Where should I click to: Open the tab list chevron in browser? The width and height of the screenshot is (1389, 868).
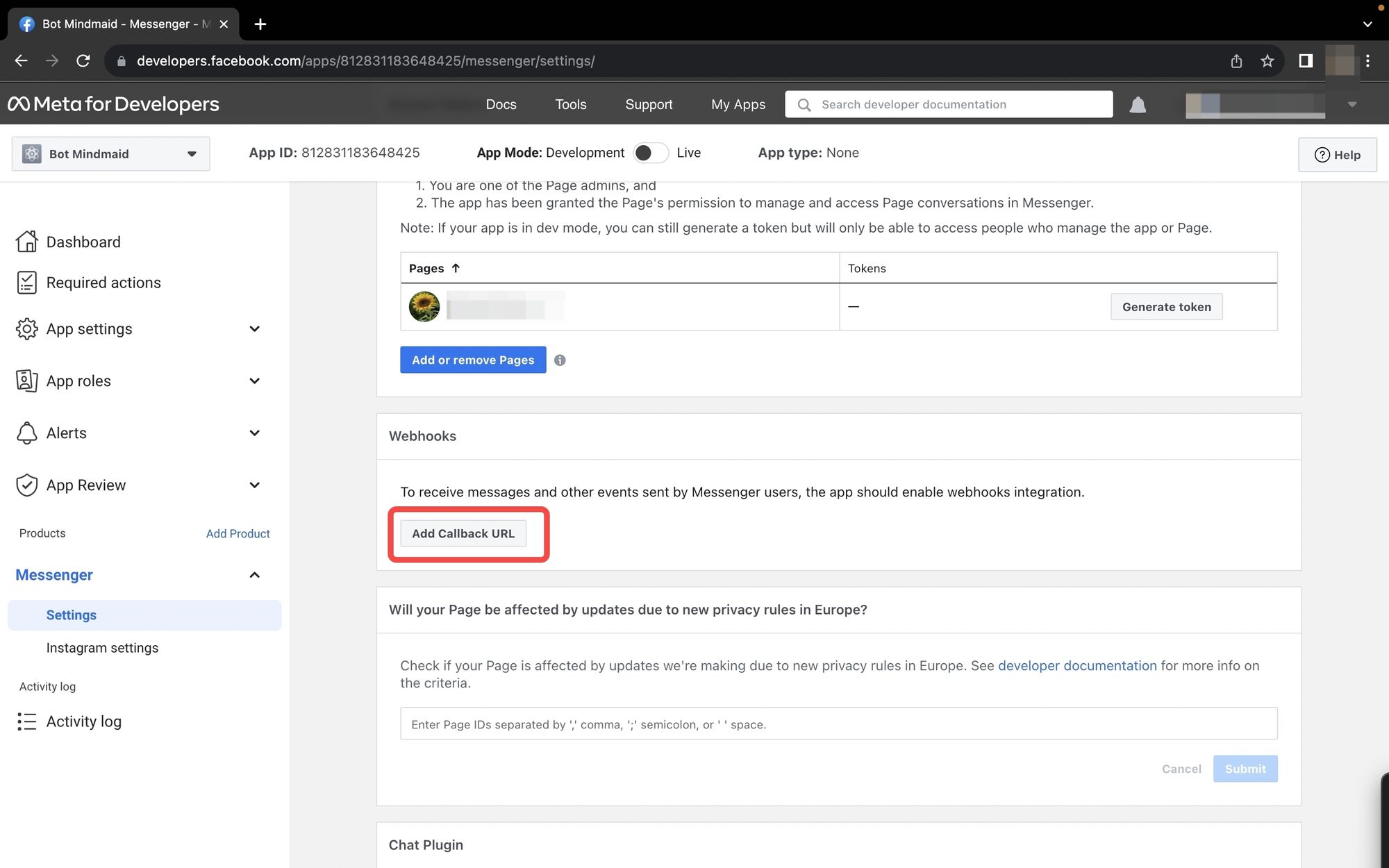click(1367, 24)
